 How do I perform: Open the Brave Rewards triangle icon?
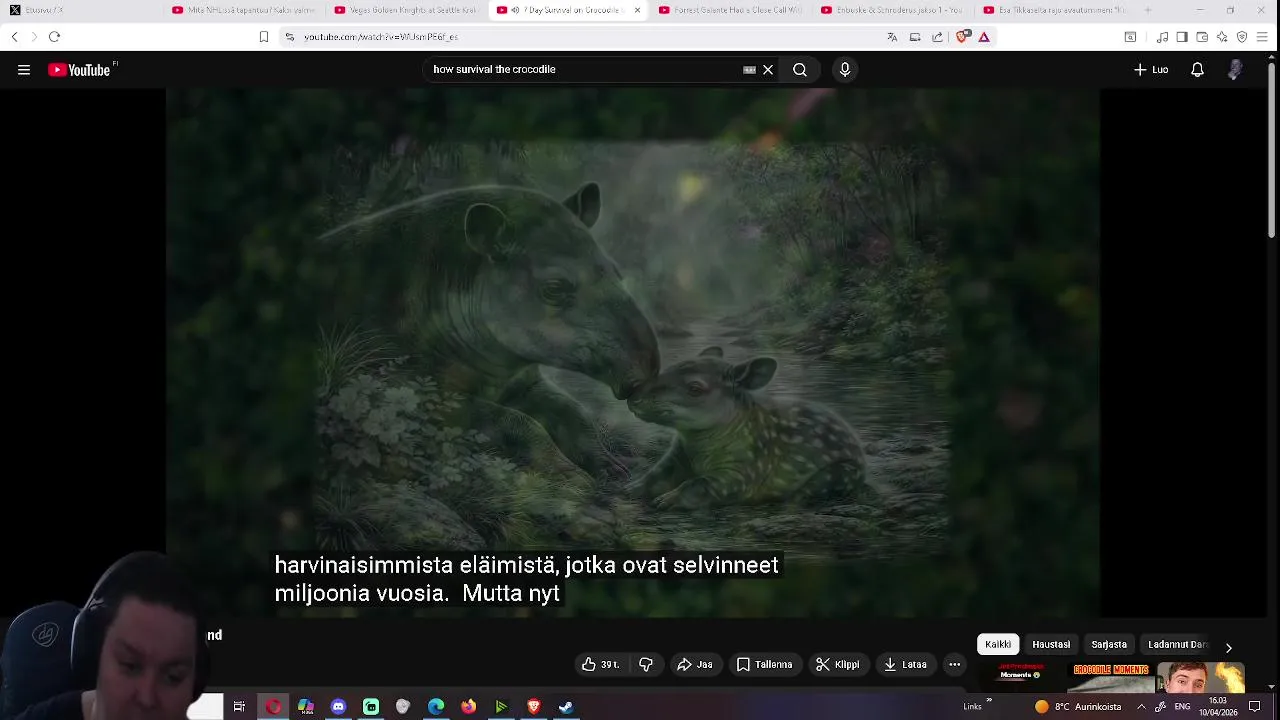click(x=984, y=37)
